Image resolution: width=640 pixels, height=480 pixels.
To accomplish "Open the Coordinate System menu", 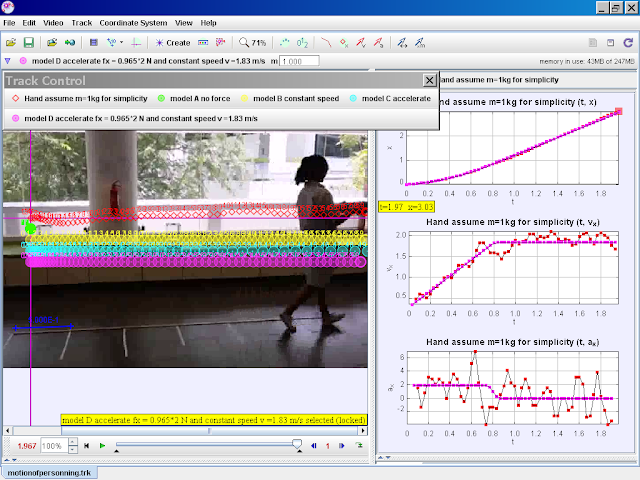I will [133, 23].
